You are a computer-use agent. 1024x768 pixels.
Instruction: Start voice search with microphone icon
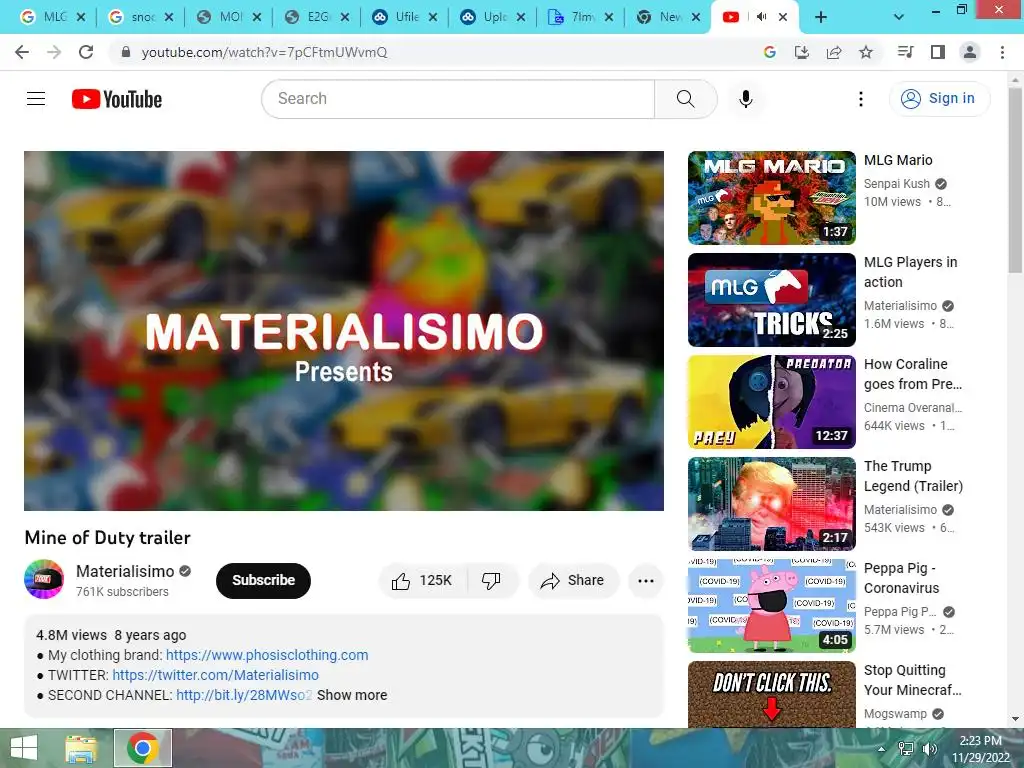(x=746, y=99)
